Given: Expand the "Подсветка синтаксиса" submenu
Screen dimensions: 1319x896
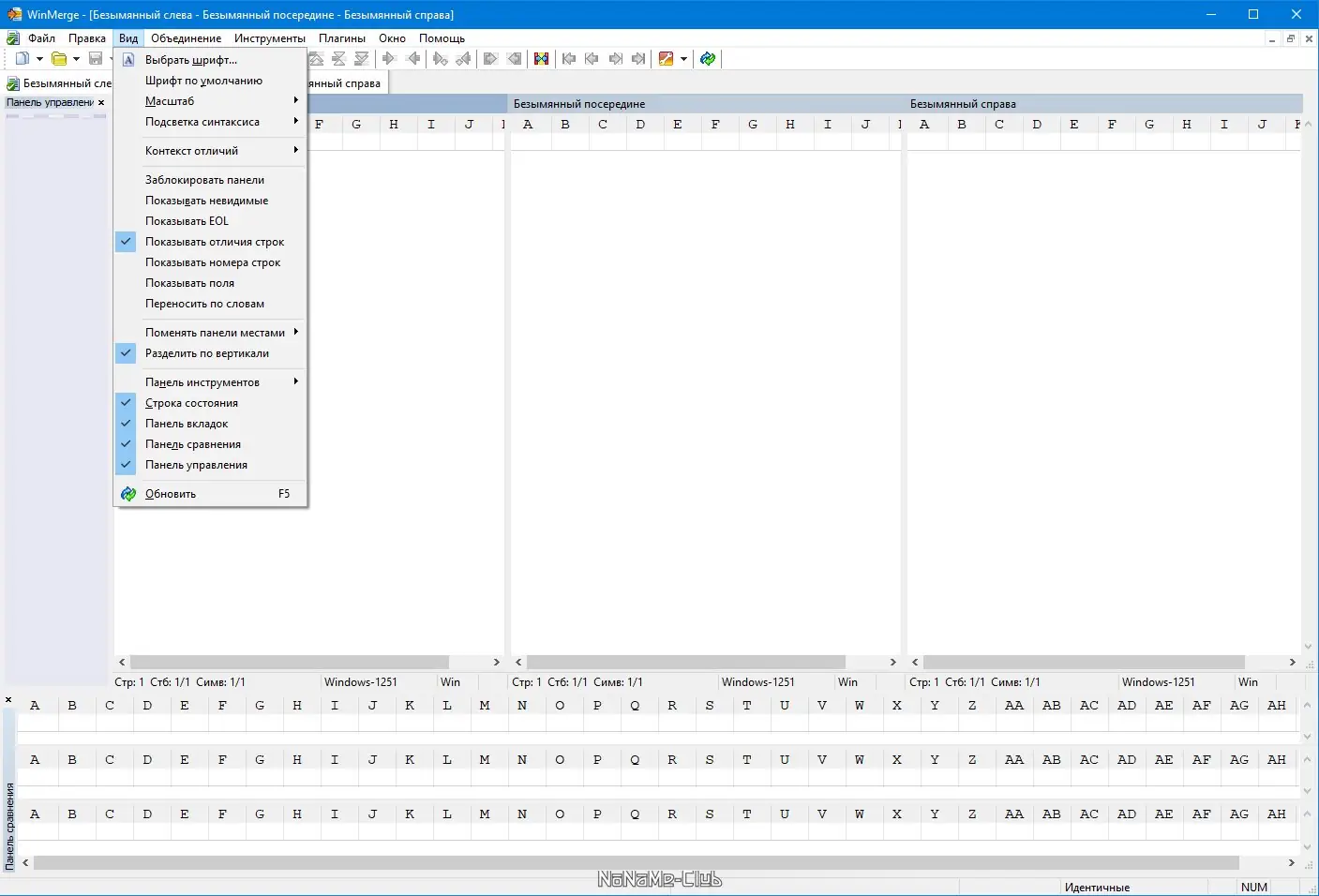Looking at the screenshot, I should tap(210, 122).
